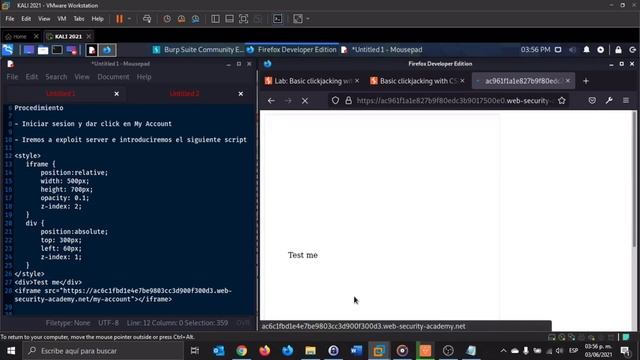Open Mousepad View menu
640x360 pixels.
coord(82,77)
